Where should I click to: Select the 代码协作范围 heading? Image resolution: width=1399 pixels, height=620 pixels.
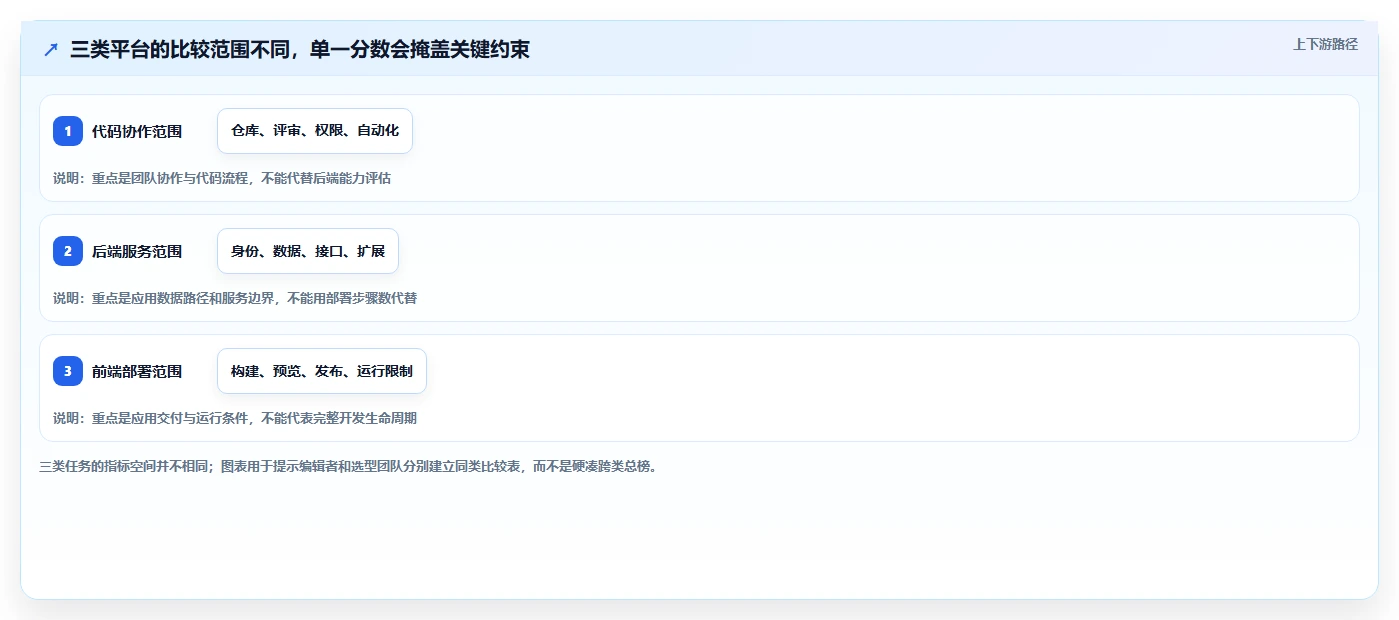tap(137, 131)
